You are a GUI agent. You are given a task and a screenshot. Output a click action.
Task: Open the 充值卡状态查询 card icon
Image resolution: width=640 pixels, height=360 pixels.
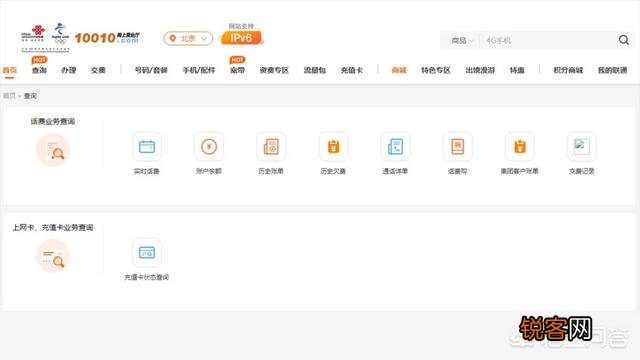point(147,253)
